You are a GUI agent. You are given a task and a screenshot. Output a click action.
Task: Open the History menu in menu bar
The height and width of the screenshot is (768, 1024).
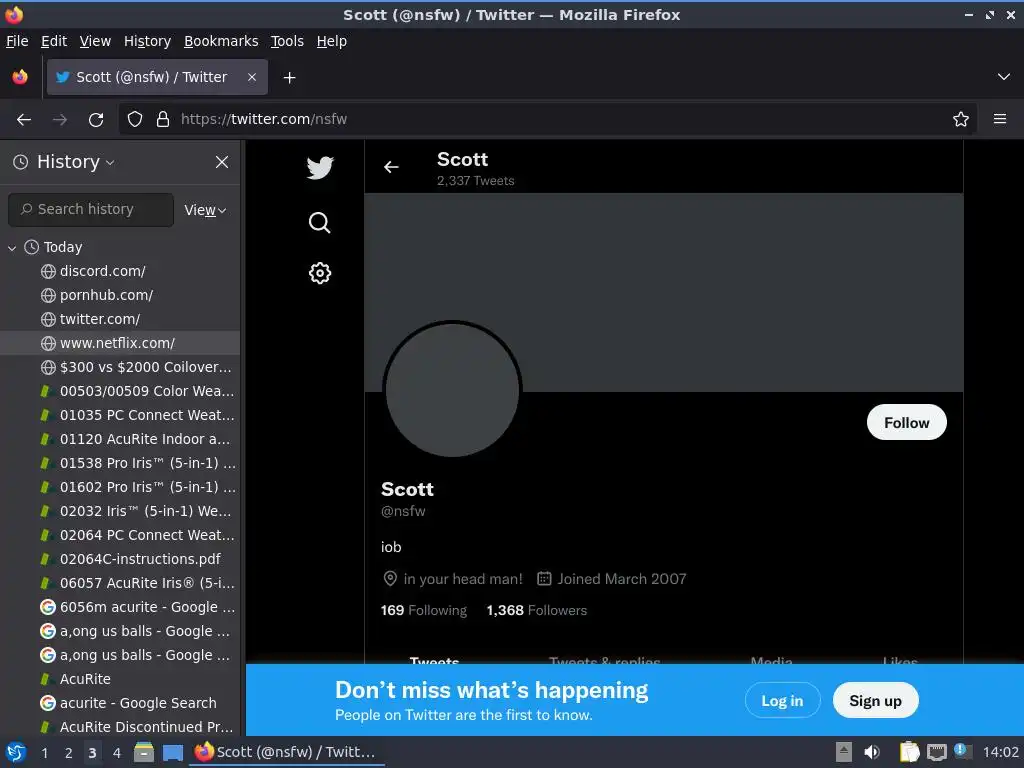coord(148,41)
